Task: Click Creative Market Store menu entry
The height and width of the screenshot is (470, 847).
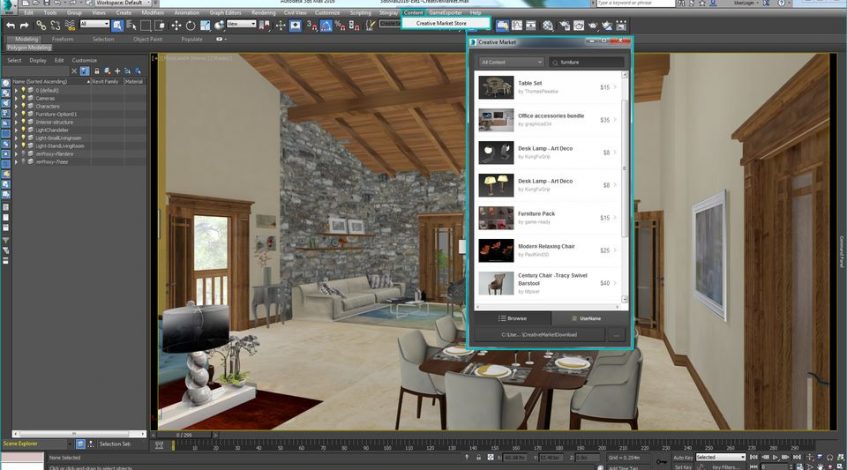Action: pos(441,23)
